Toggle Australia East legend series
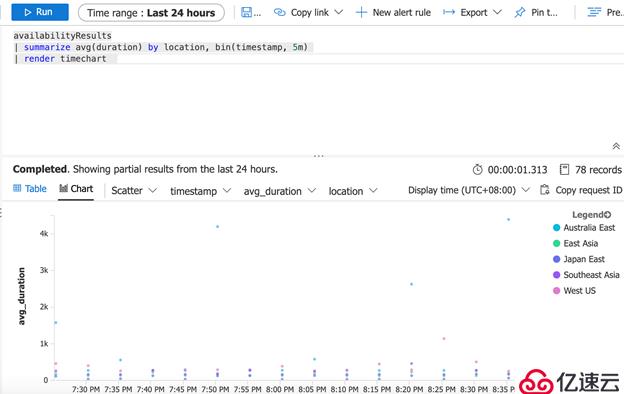 [584, 228]
